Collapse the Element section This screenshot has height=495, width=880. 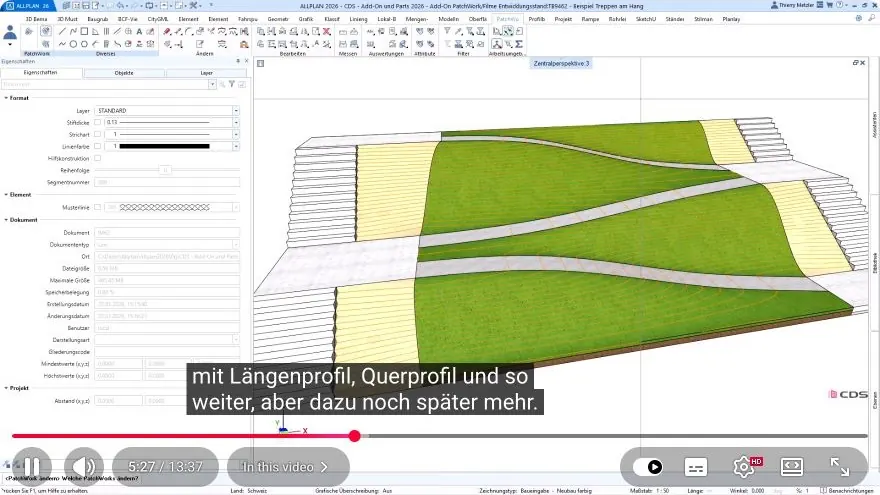click(x=6, y=195)
